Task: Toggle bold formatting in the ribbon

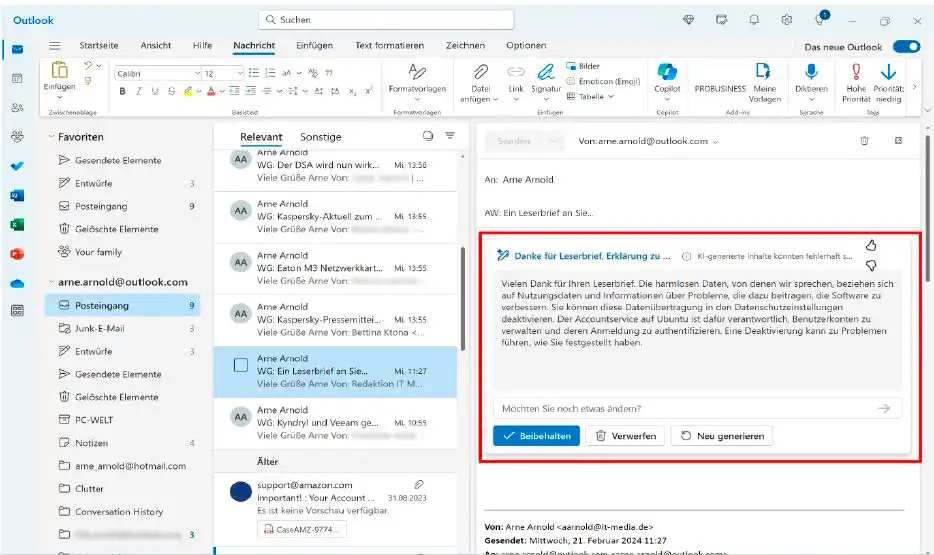Action: point(123,91)
